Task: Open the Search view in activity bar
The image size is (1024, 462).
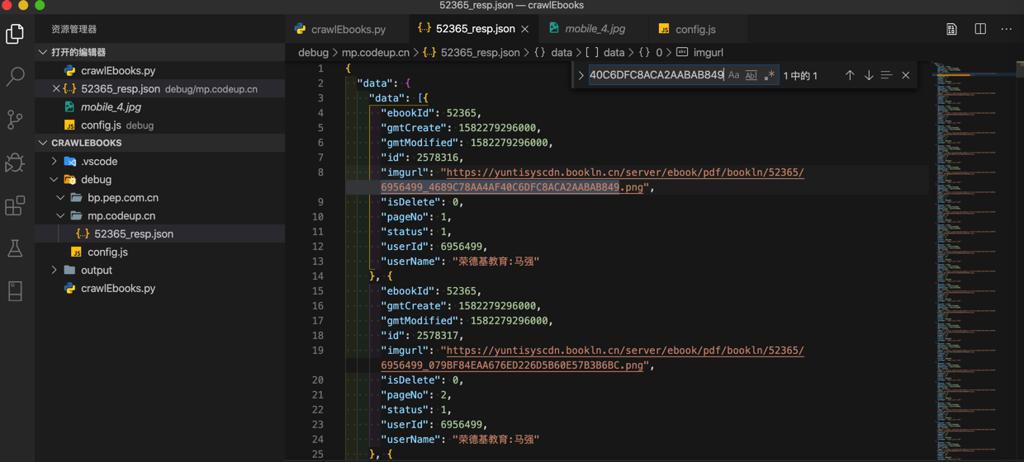Action: click(x=15, y=76)
